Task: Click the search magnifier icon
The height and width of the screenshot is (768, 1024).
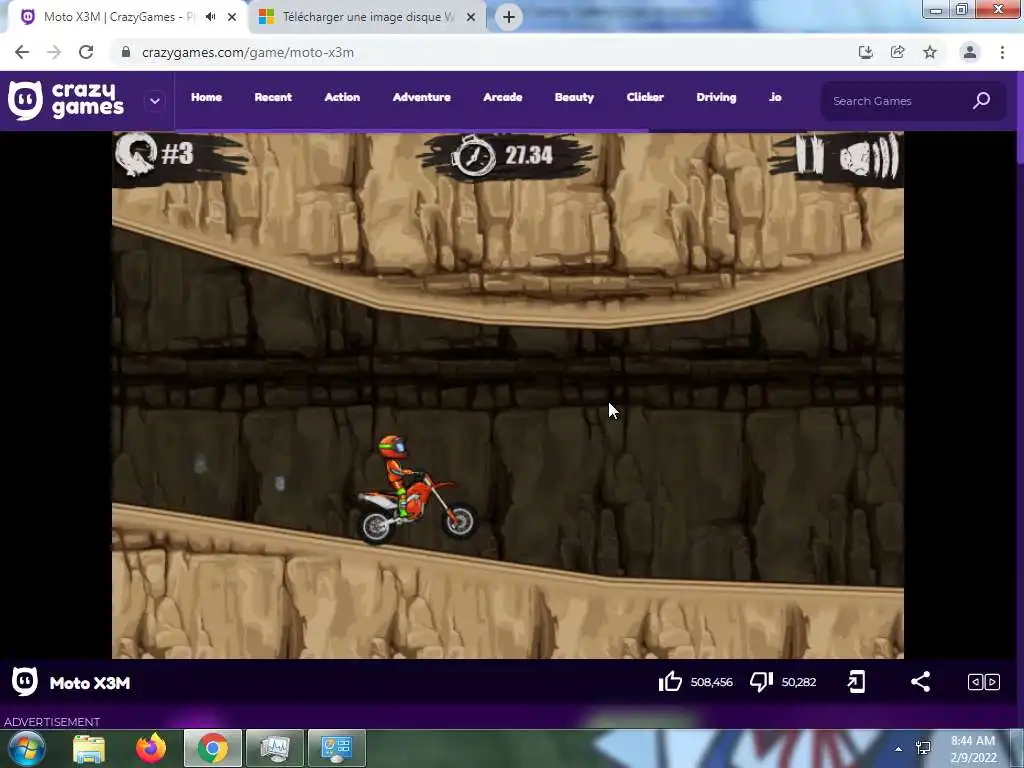Action: (982, 101)
